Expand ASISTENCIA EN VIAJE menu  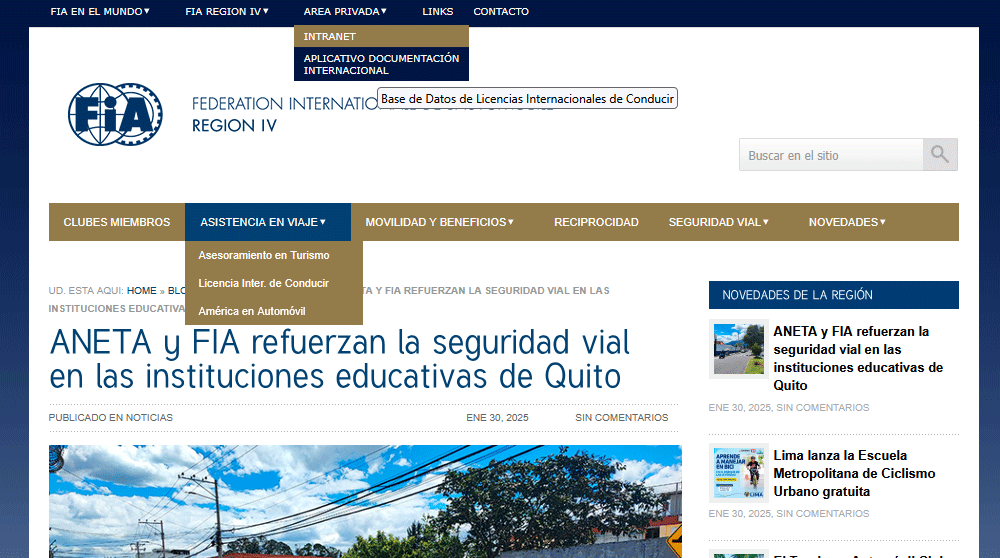point(268,222)
